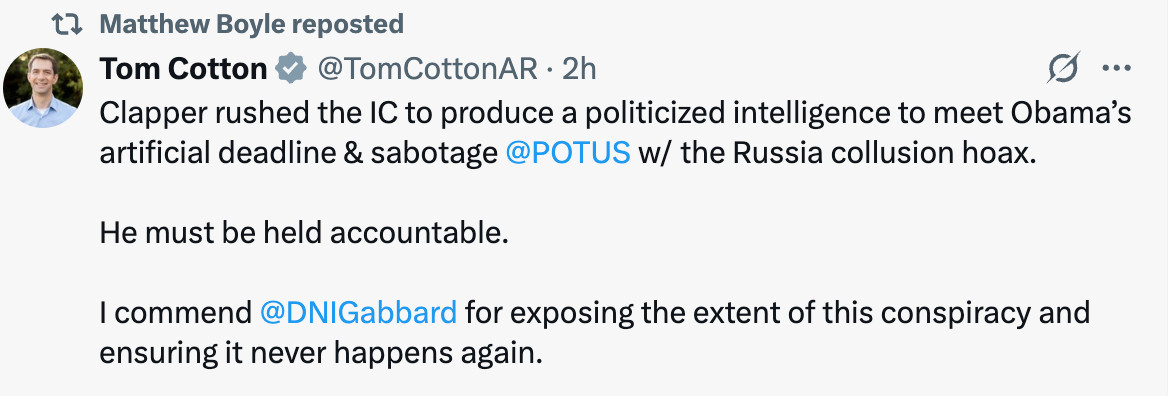Click the repost arrows icon above the tweet
The image size is (1168, 396).
(69, 25)
